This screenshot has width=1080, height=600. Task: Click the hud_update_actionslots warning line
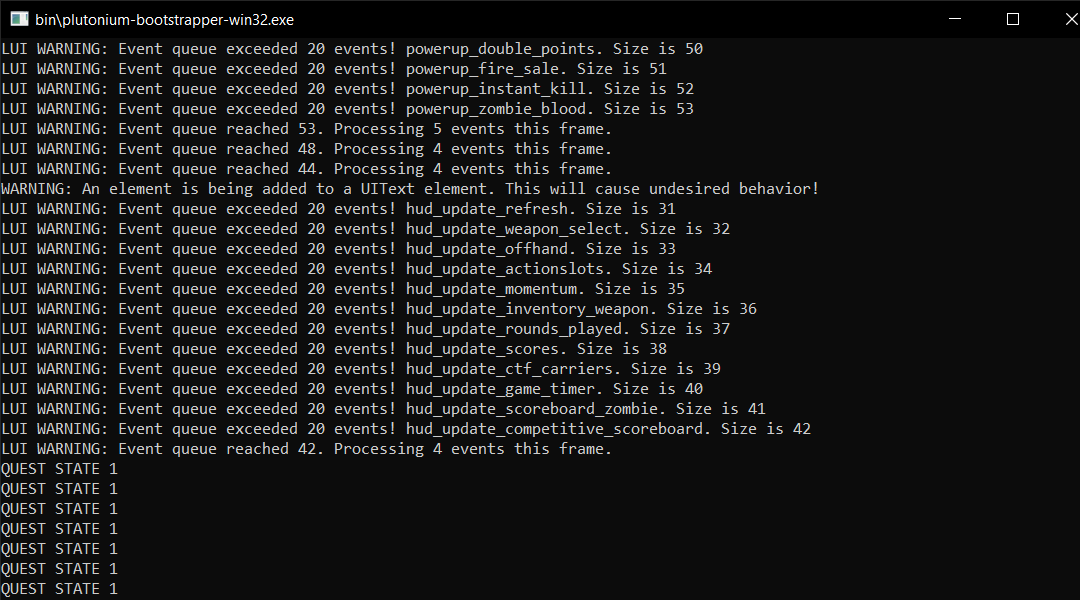point(356,269)
